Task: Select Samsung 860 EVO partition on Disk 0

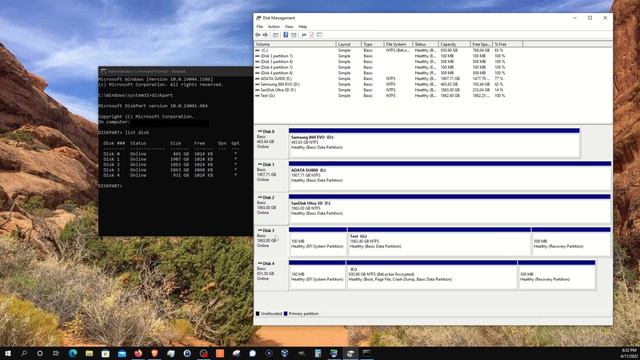Action: pyautogui.click(x=434, y=143)
